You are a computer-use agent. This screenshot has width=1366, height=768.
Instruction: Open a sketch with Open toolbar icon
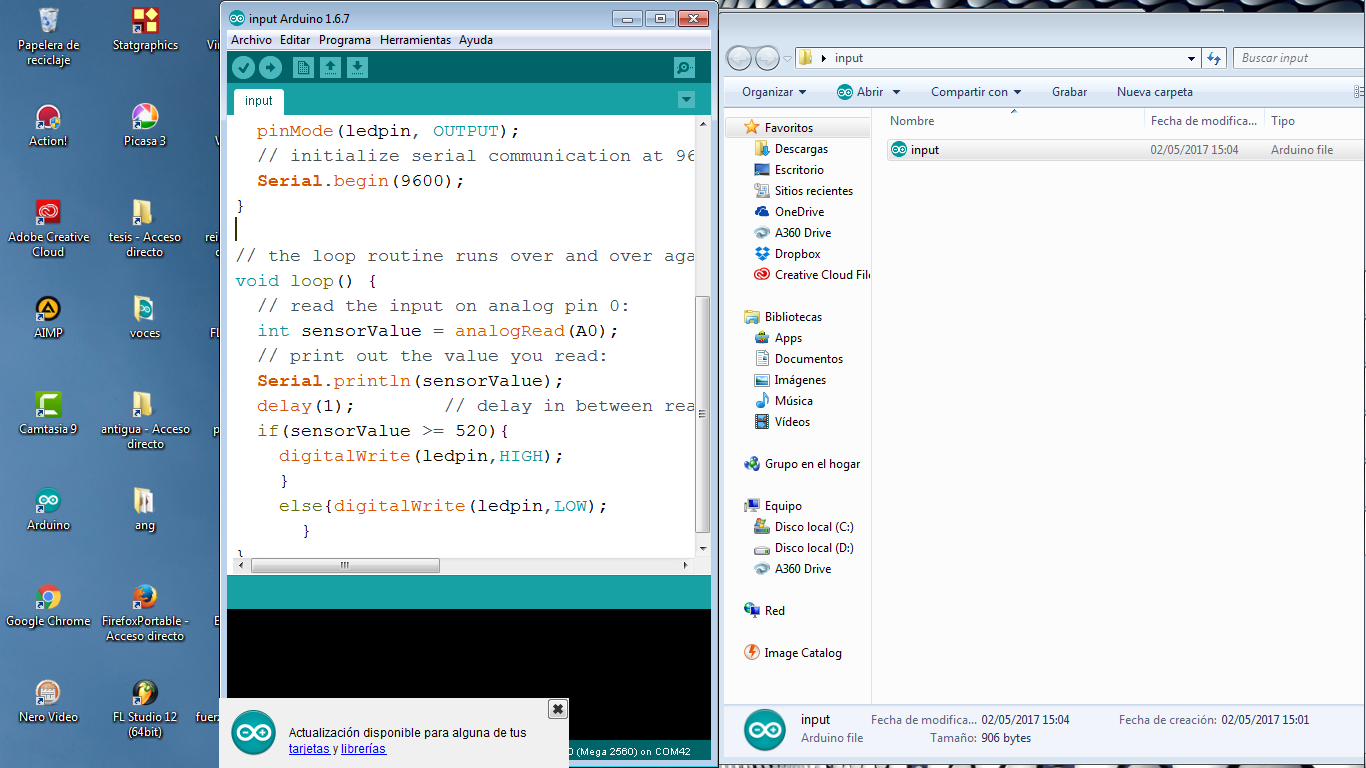330,67
